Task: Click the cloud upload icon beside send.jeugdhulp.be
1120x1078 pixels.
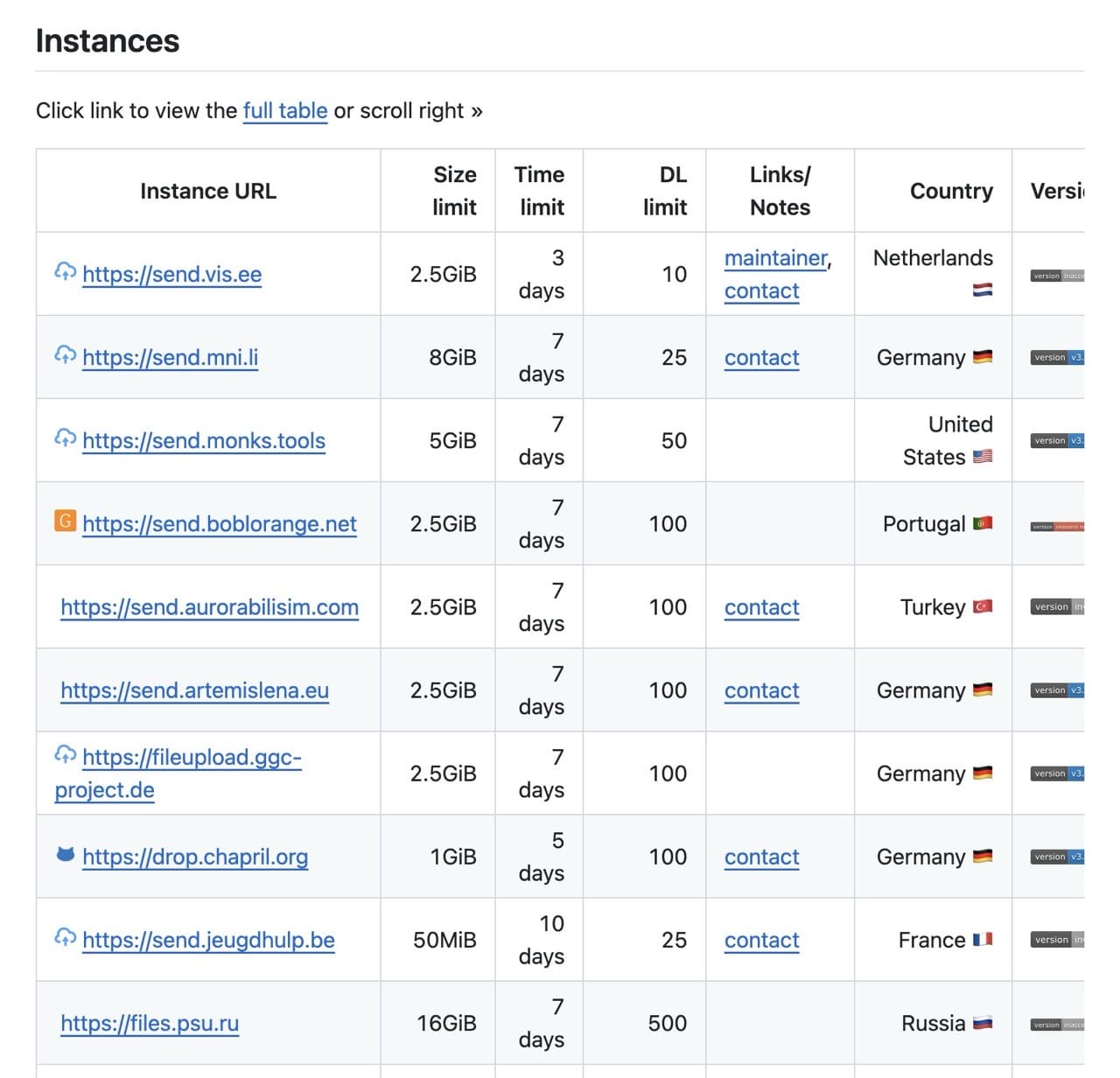Action: [65, 939]
